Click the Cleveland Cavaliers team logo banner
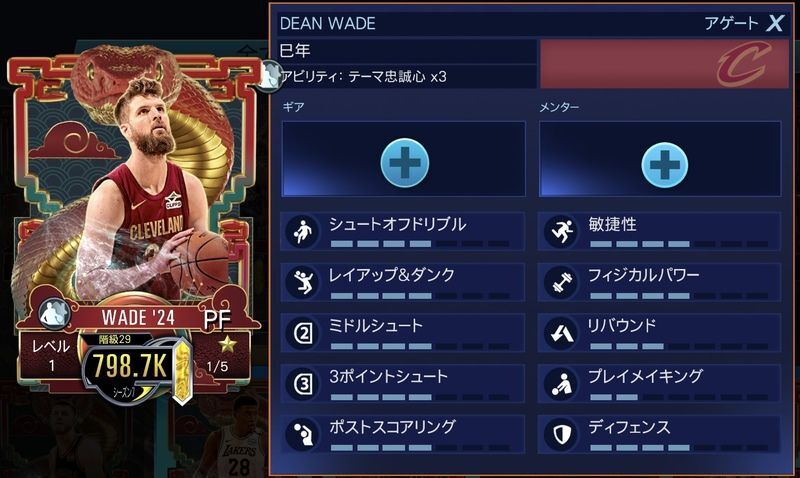Viewport: 800px width, 478px height. 664,64
